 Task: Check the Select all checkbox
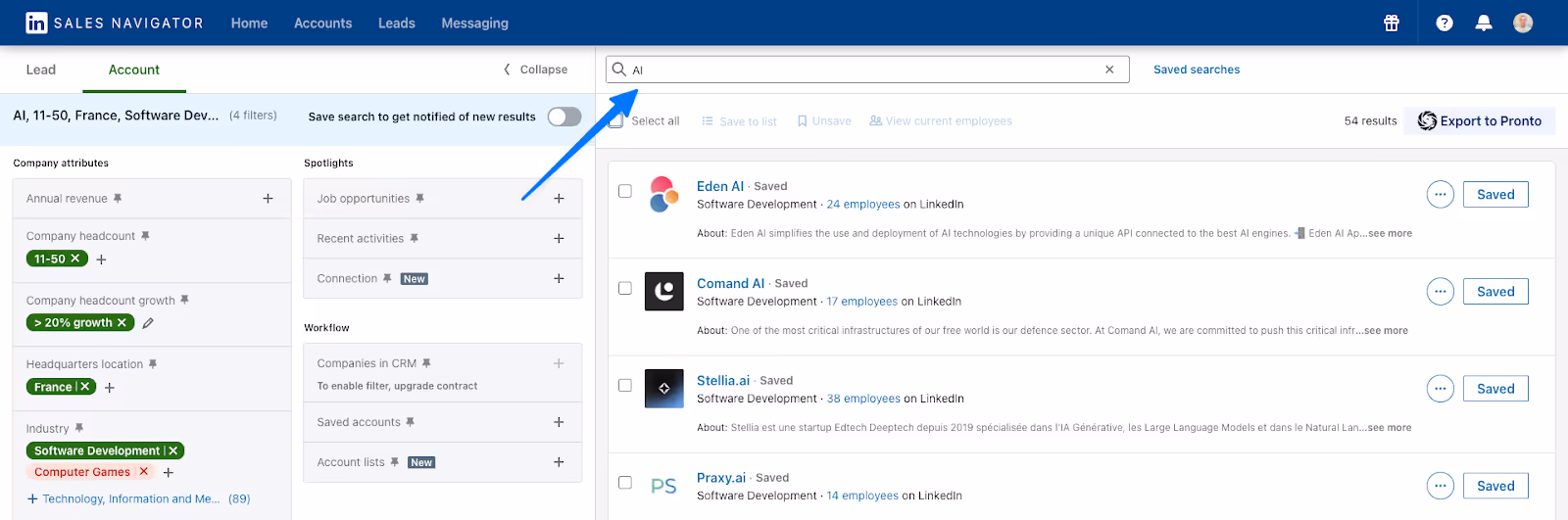click(x=615, y=120)
